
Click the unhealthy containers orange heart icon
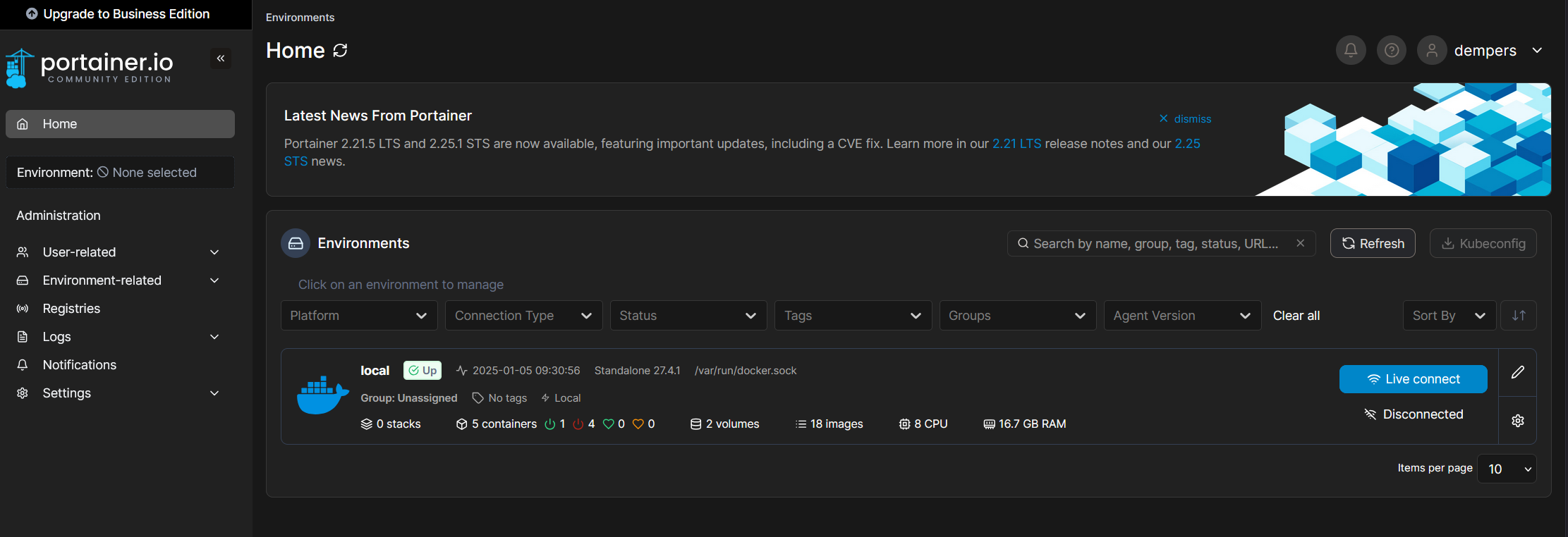638,424
